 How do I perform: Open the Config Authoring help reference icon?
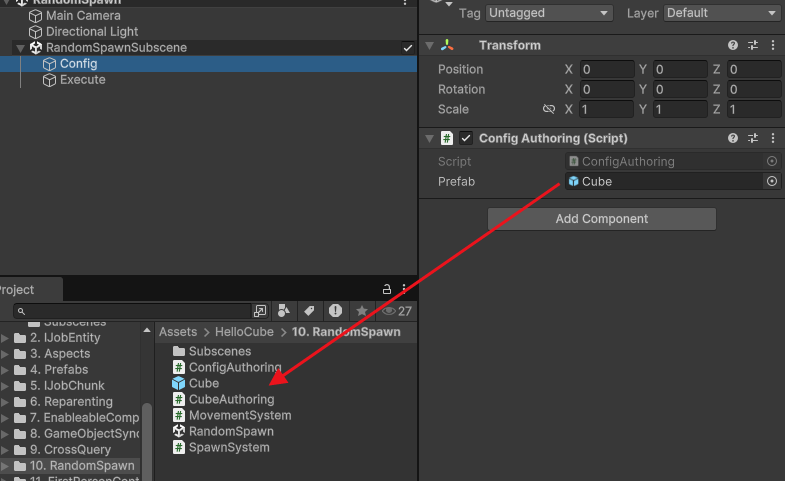pos(733,138)
